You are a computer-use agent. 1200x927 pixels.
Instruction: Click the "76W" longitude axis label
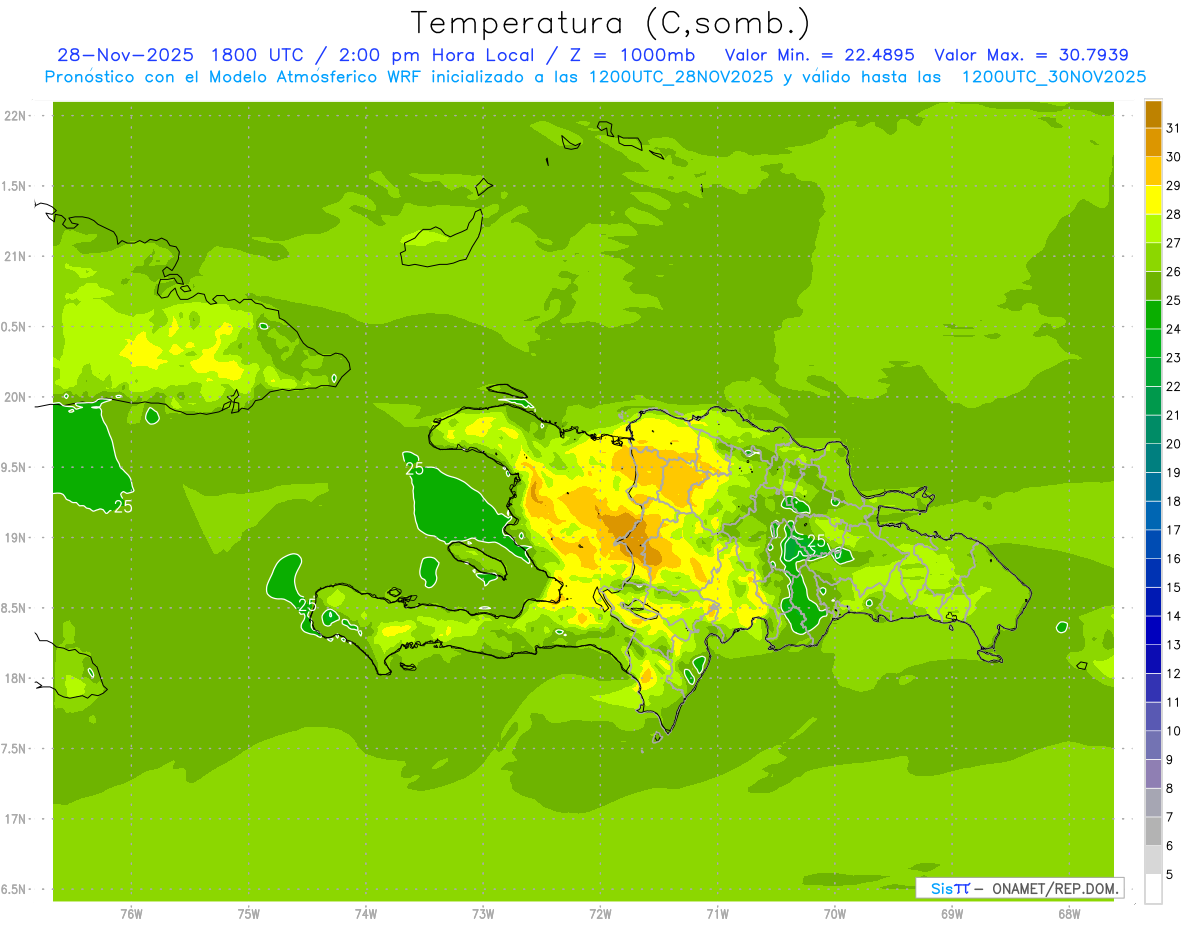(x=131, y=913)
